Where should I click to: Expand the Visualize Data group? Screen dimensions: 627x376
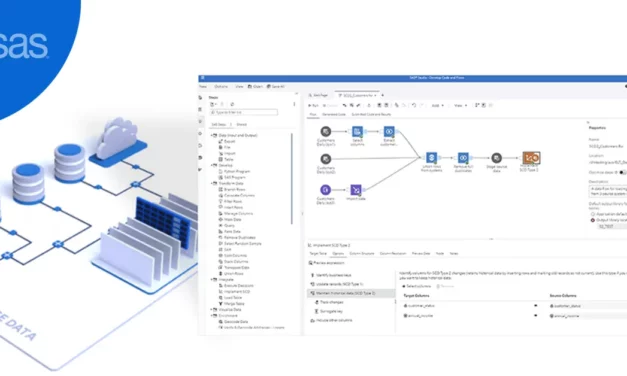212,310
